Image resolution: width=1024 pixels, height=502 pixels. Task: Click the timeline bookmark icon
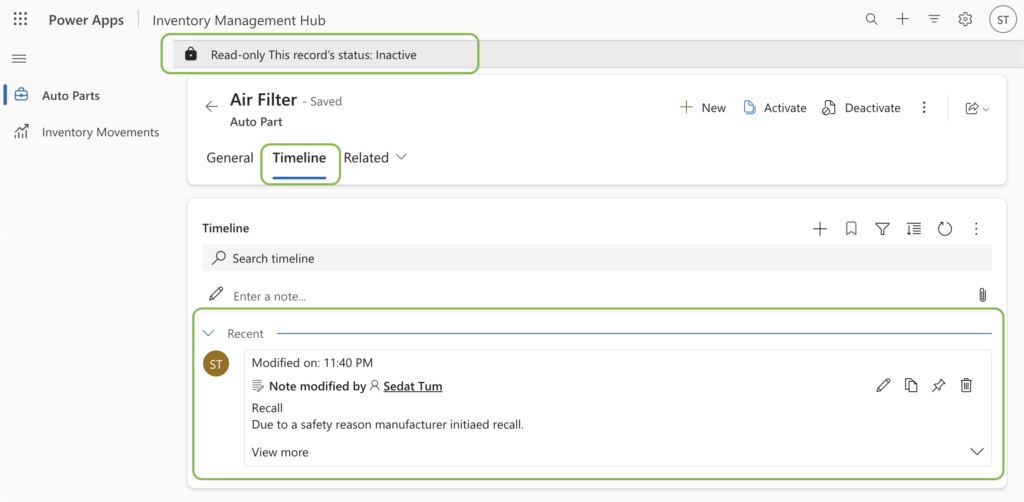pyautogui.click(x=851, y=229)
